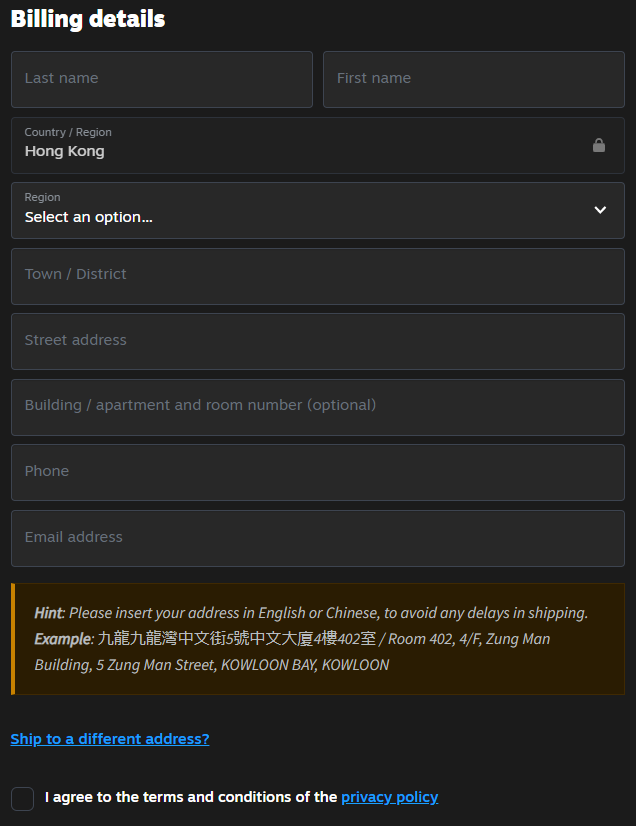Click the Email address field
This screenshot has width=636, height=826.
318,539
